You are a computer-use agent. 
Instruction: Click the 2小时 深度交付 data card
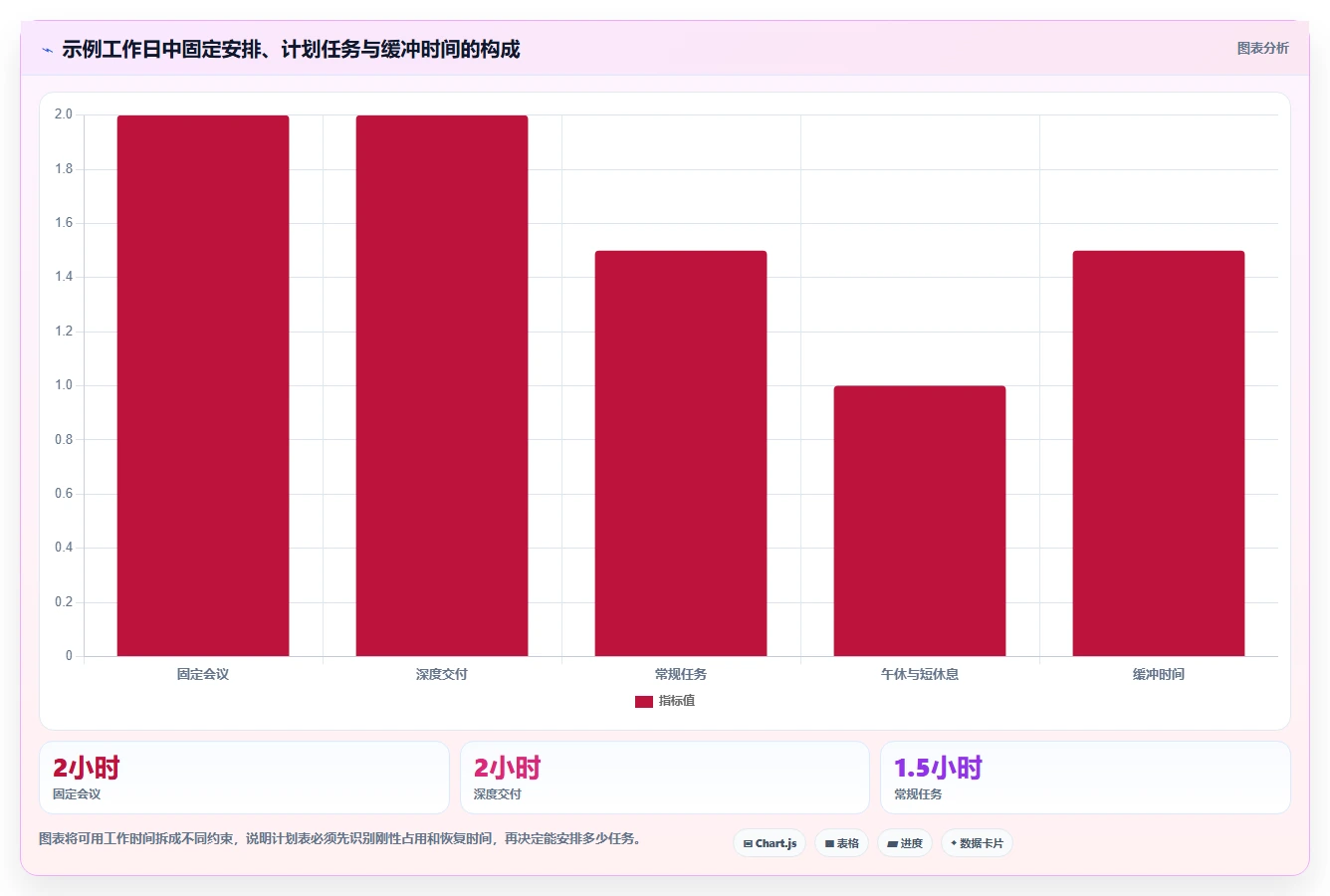[665, 778]
